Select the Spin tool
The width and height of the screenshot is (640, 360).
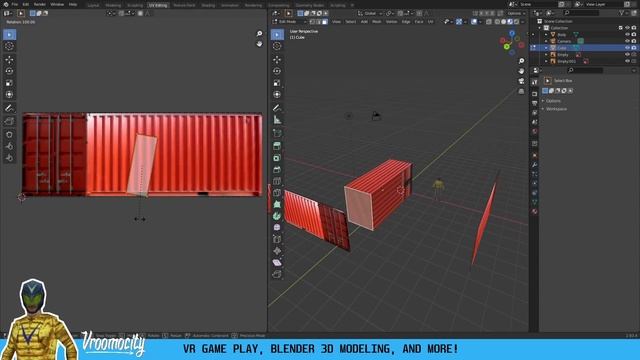point(277,216)
